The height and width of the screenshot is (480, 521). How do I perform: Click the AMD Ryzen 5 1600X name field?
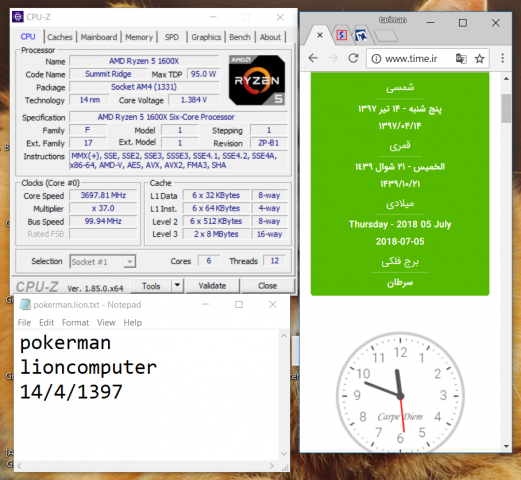pos(144,61)
